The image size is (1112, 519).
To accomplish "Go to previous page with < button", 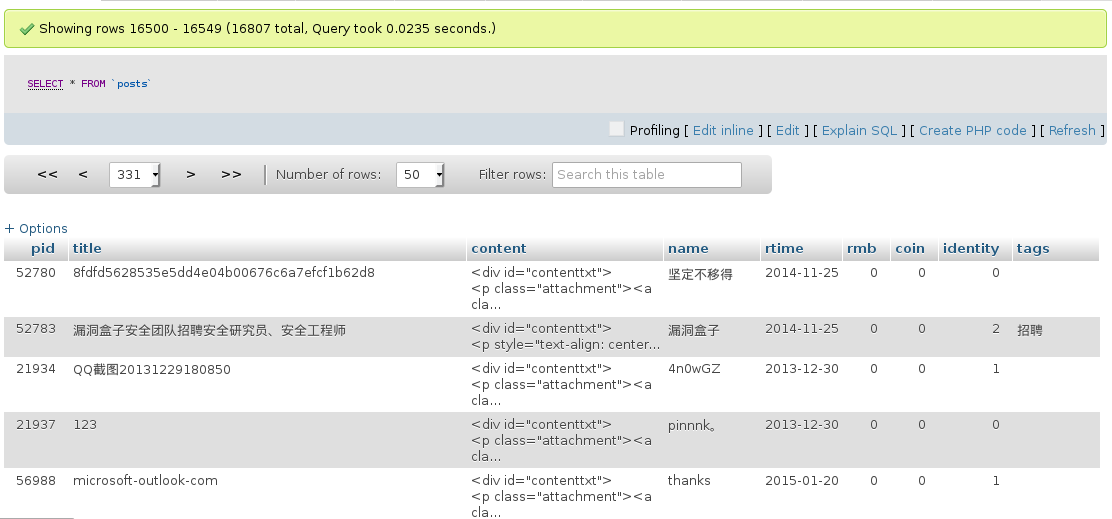I will (83, 174).
